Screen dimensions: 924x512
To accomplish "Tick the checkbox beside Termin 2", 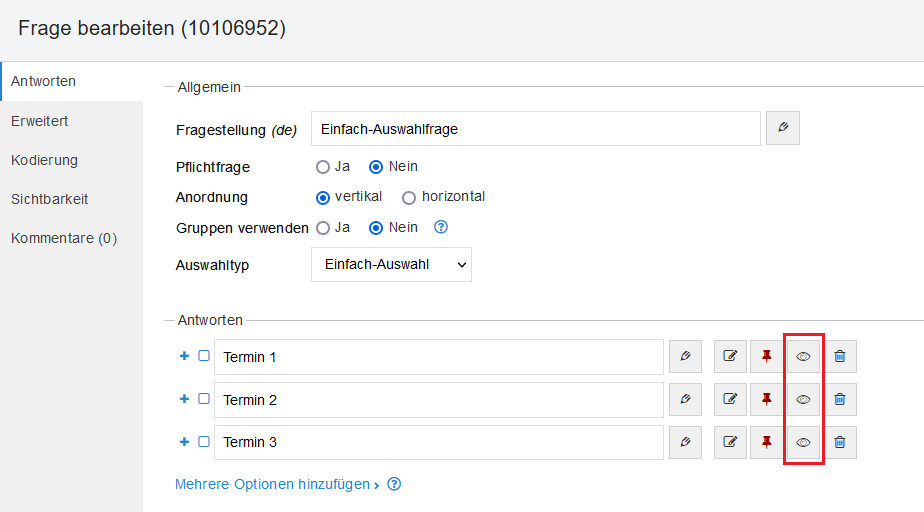I will pos(204,398).
